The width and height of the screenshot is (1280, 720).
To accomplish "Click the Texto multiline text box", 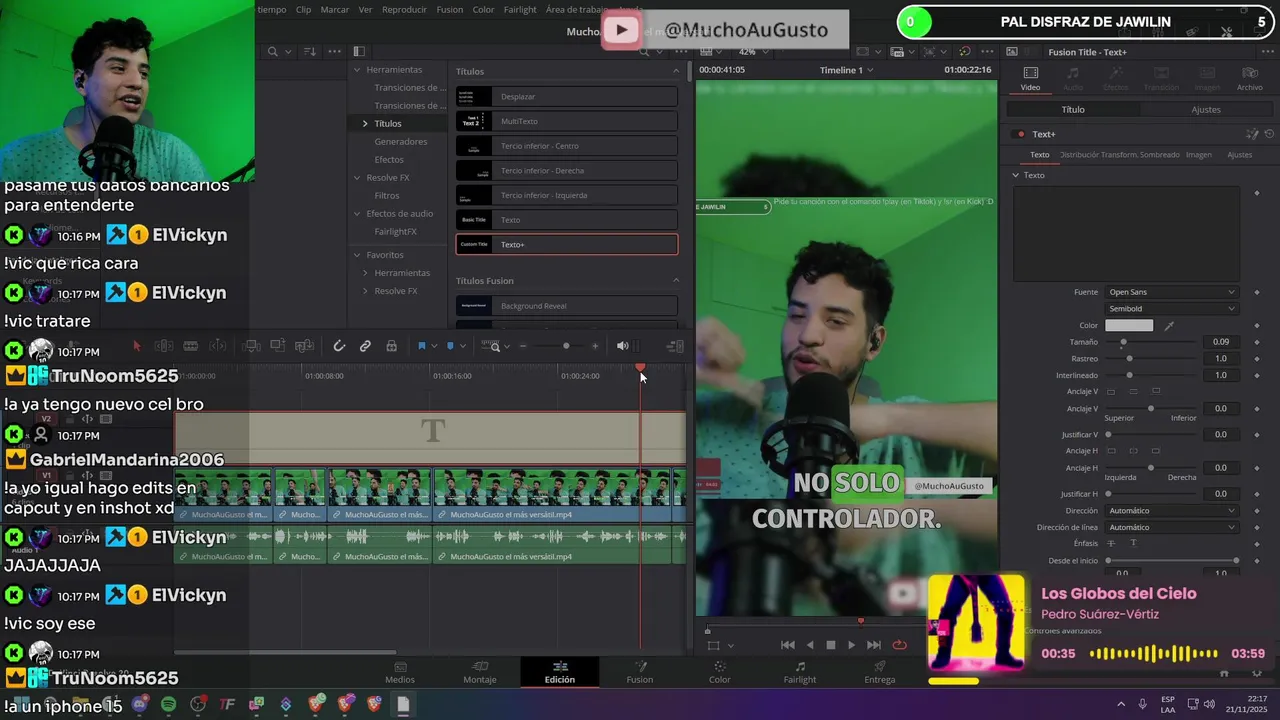I will [1127, 234].
